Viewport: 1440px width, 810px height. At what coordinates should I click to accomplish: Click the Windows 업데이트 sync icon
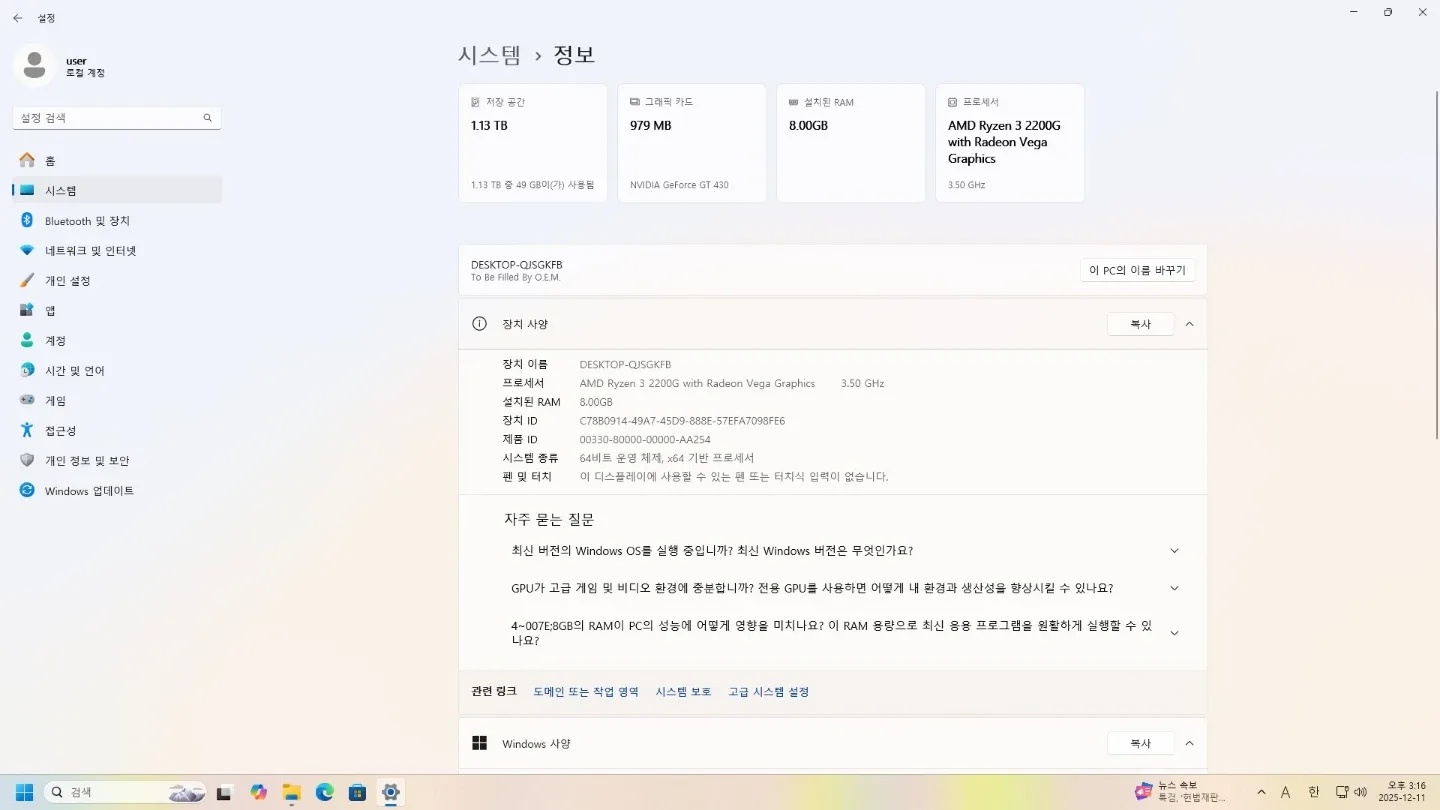(x=27, y=491)
